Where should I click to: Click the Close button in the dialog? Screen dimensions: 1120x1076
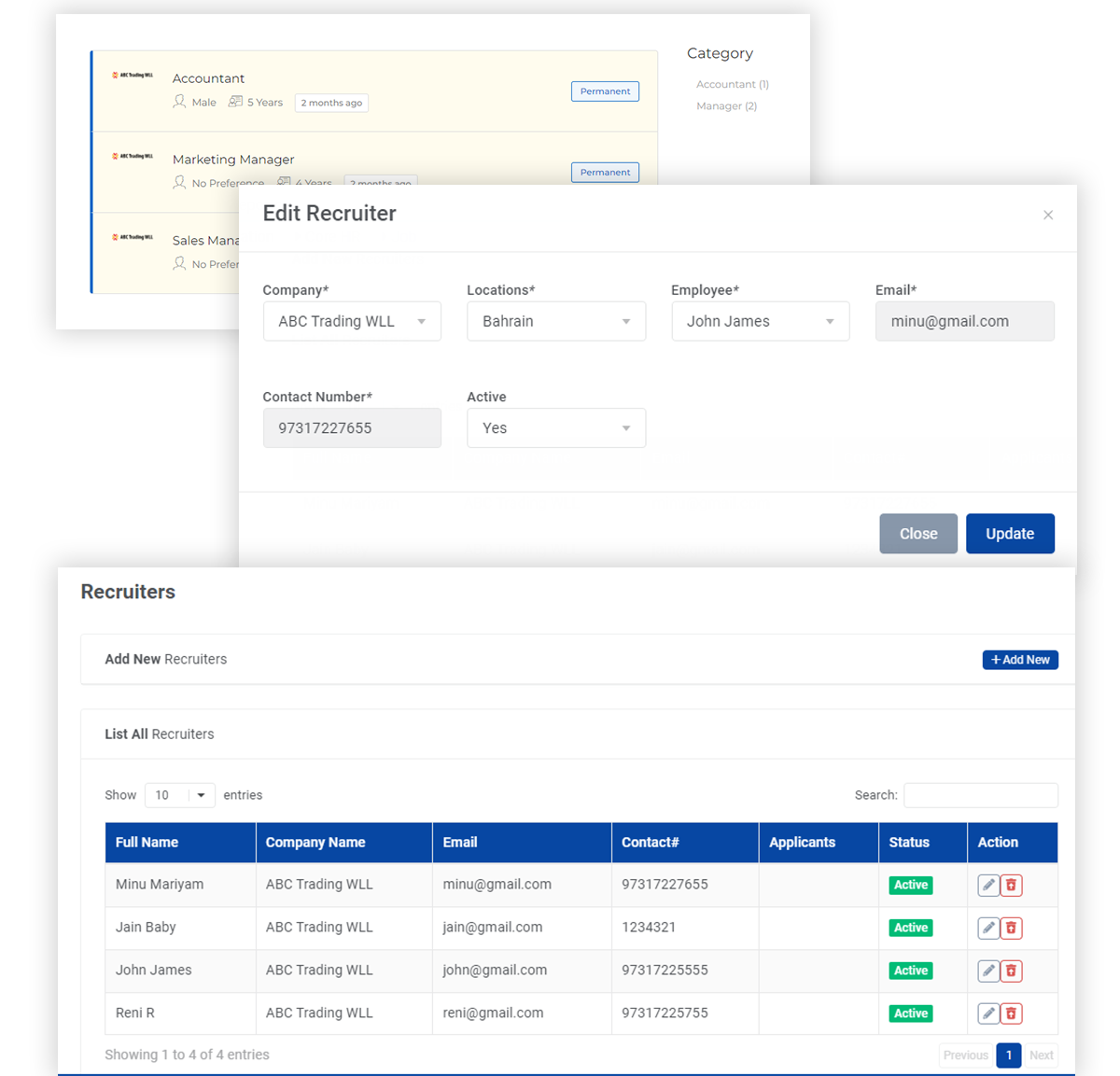(x=918, y=534)
